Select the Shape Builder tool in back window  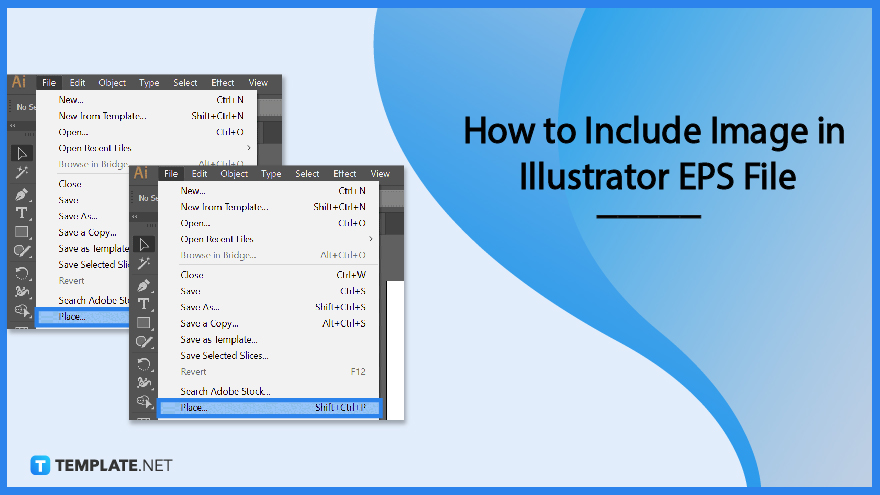pos(21,310)
